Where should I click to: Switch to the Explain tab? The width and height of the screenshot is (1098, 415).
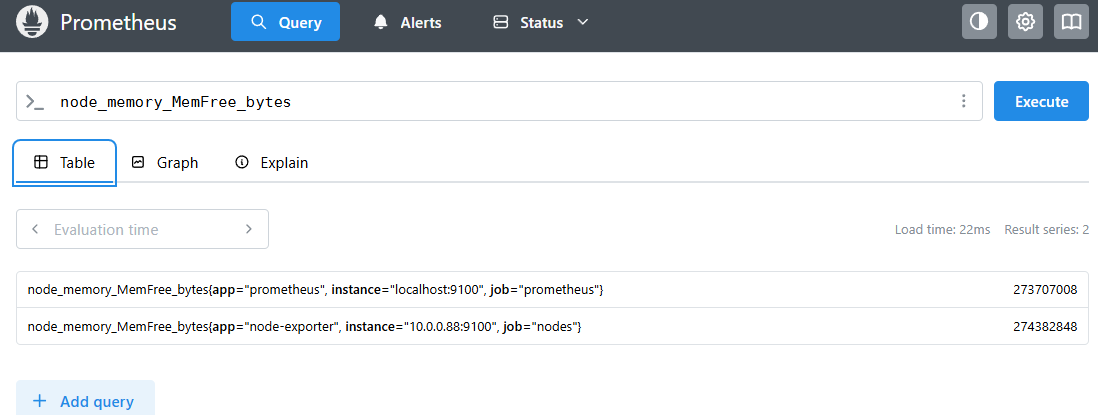click(x=272, y=162)
